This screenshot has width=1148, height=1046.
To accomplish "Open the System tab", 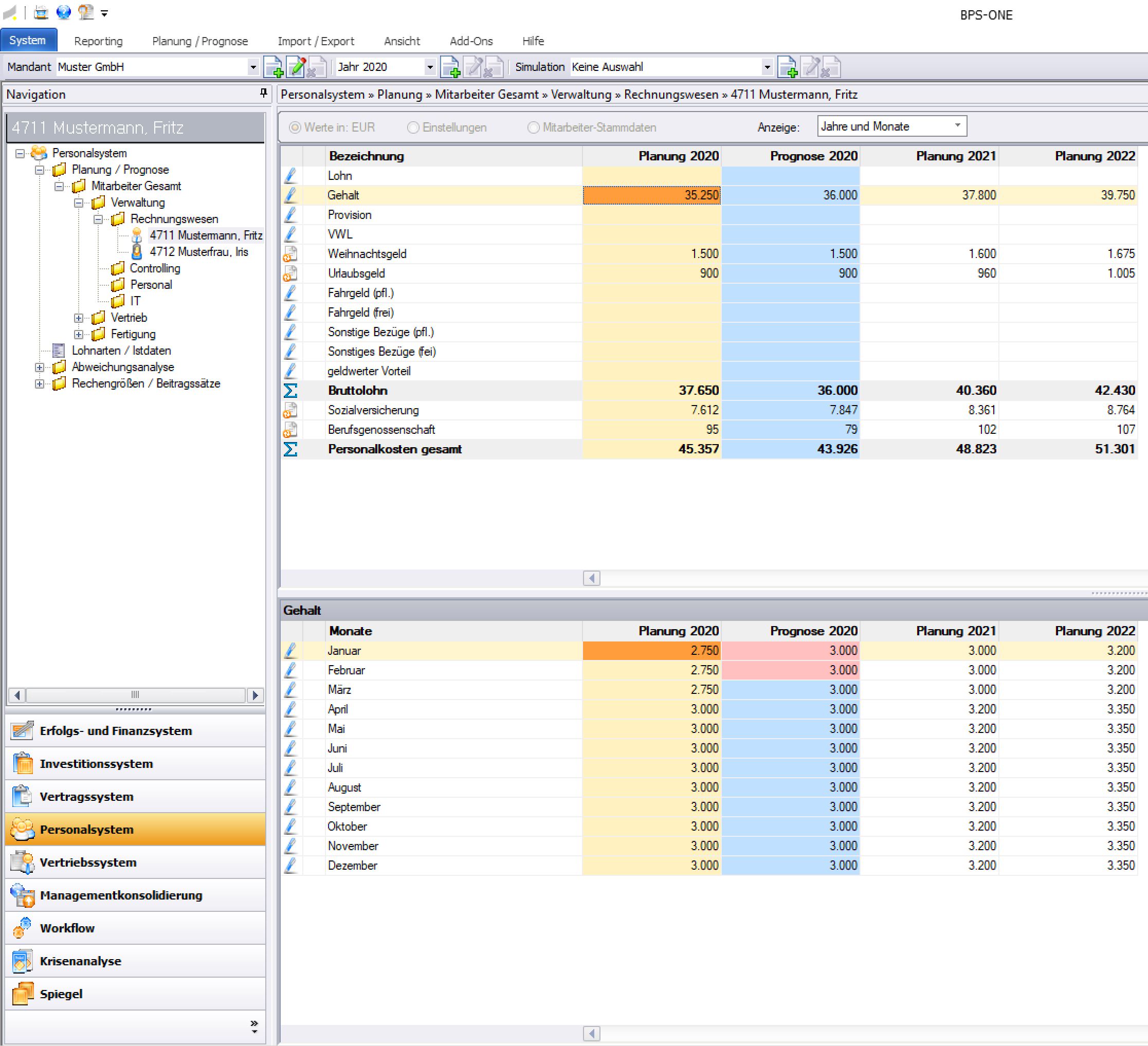I will tap(28, 41).
